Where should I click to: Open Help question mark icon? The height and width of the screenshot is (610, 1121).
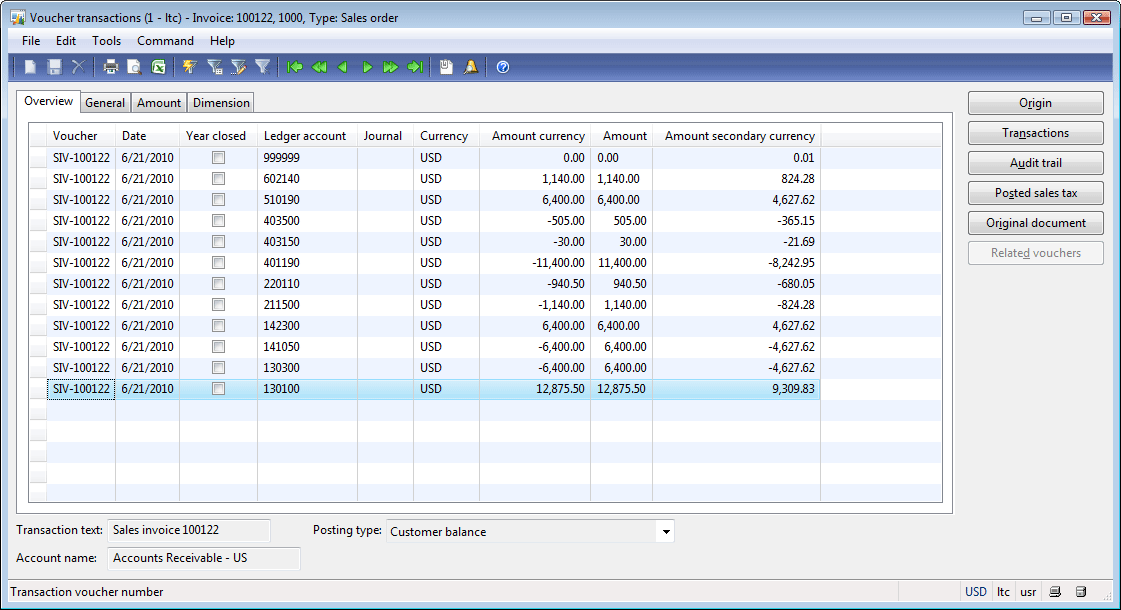[503, 67]
